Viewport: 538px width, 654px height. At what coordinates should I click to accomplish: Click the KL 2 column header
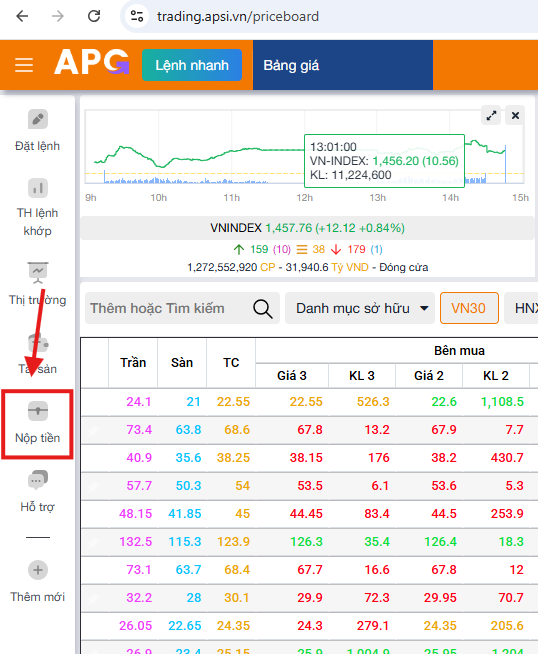tap(496, 375)
